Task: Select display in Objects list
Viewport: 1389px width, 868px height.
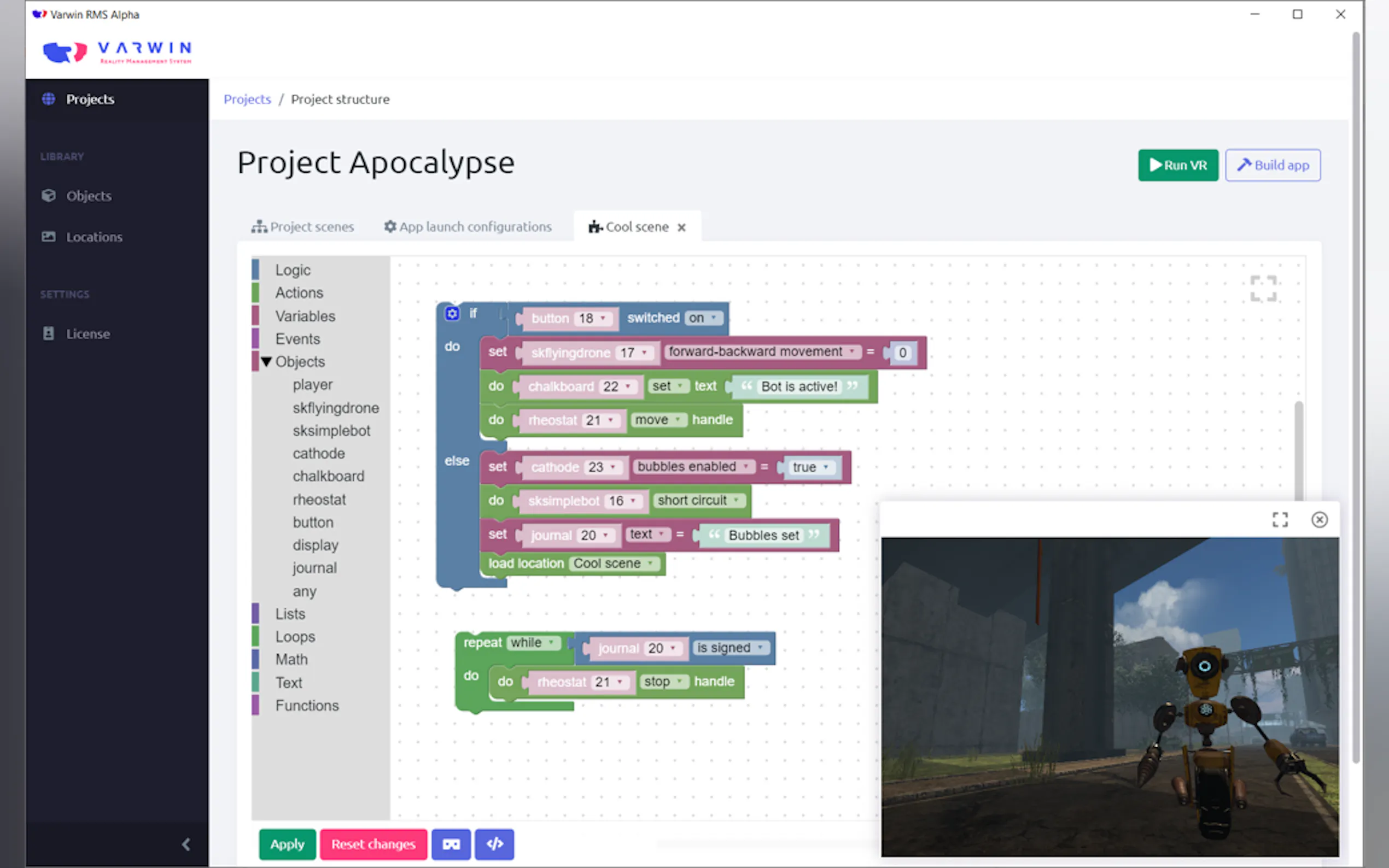Action: (x=315, y=545)
